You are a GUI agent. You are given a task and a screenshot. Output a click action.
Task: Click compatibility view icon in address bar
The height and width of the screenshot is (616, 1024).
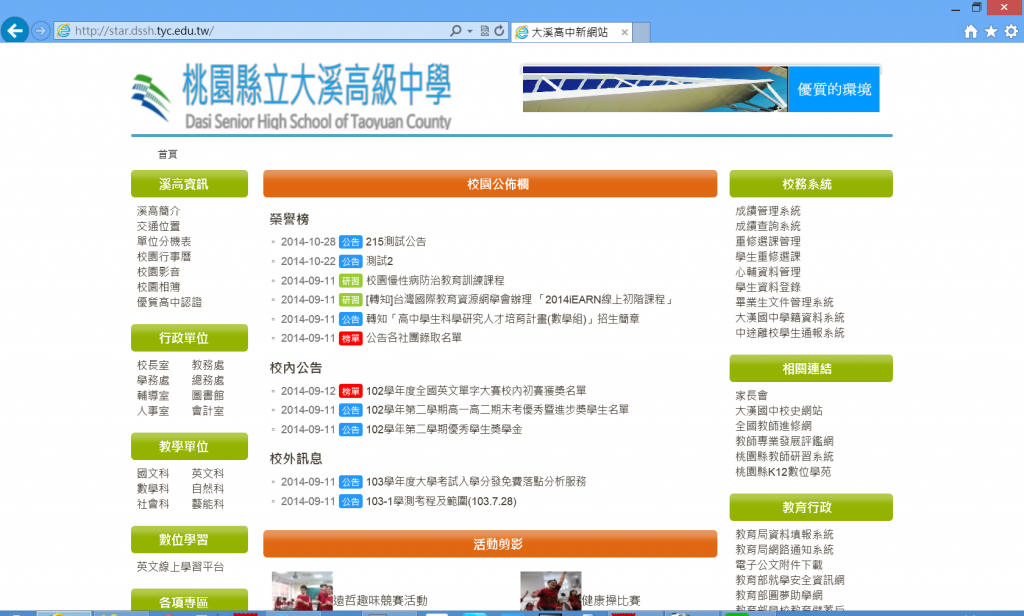pyautogui.click(x=485, y=31)
